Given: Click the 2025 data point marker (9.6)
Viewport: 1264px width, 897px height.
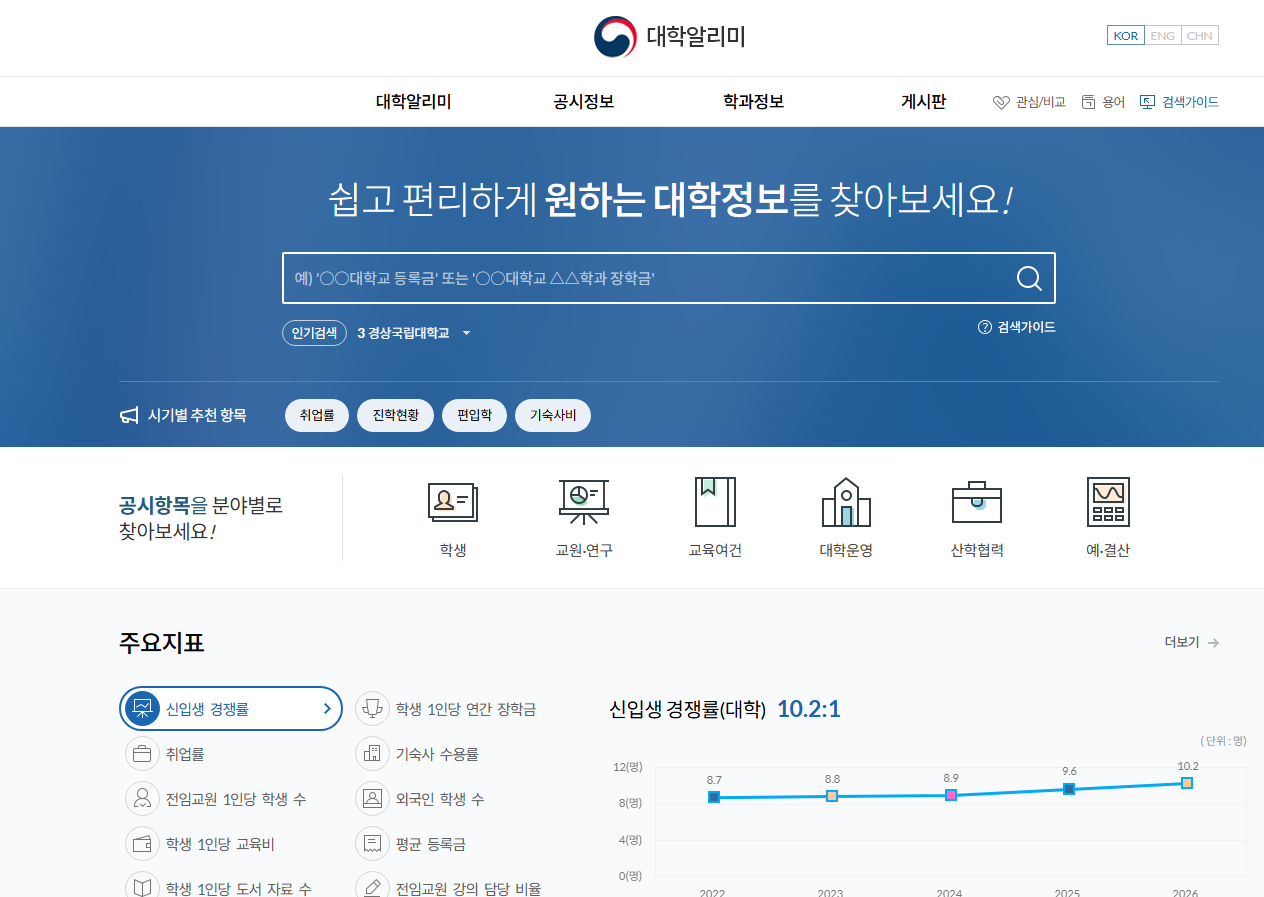Looking at the screenshot, I should (x=1069, y=789).
